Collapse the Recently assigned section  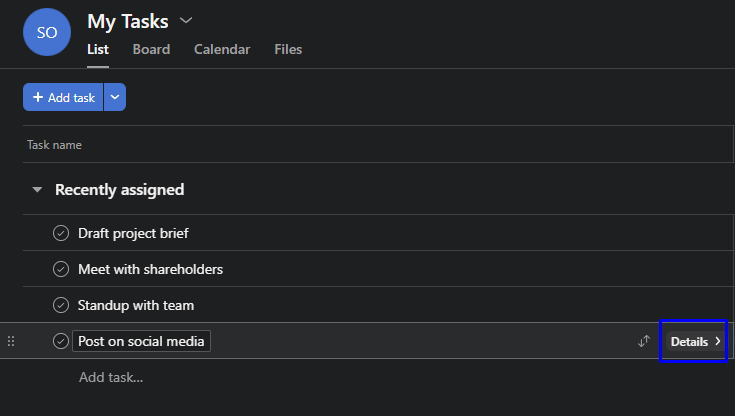coord(37,189)
